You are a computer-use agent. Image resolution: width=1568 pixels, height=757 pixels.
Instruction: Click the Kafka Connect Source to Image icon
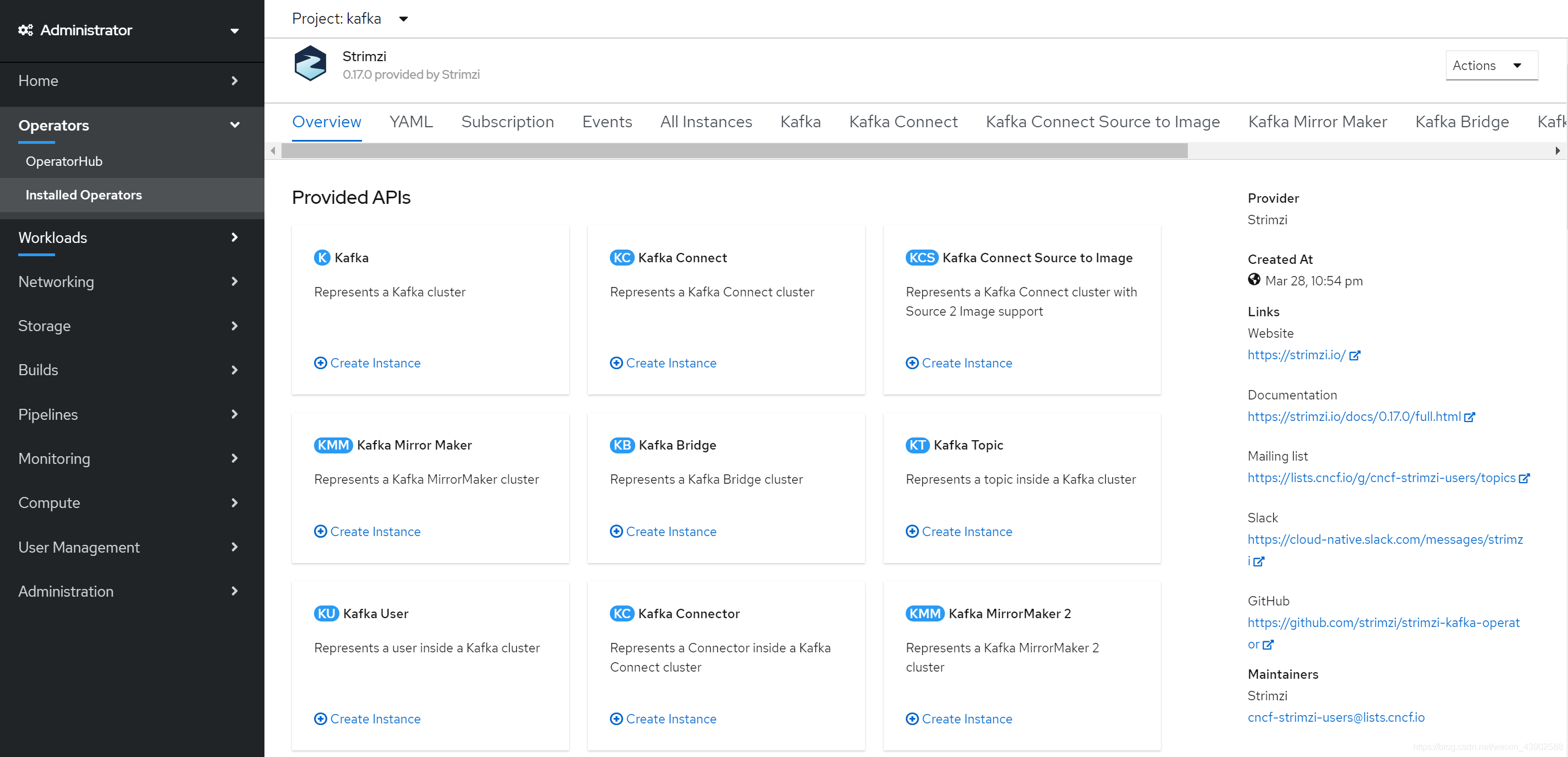[x=920, y=257]
